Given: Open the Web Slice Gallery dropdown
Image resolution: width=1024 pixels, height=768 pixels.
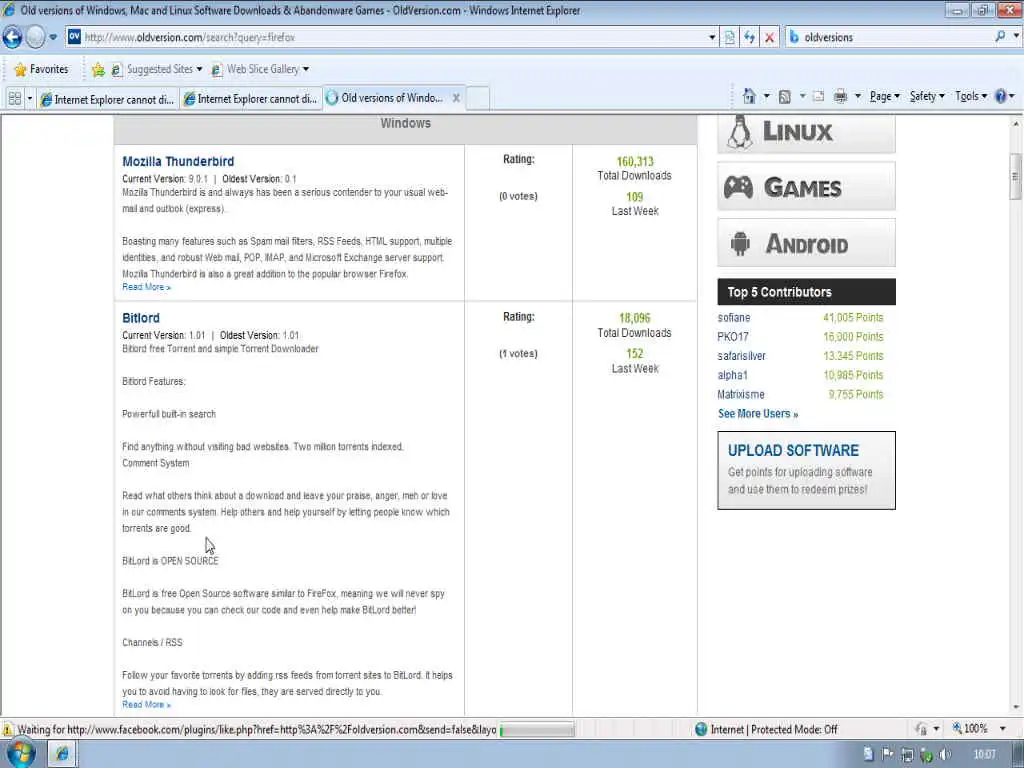Looking at the screenshot, I should [x=260, y=69].
